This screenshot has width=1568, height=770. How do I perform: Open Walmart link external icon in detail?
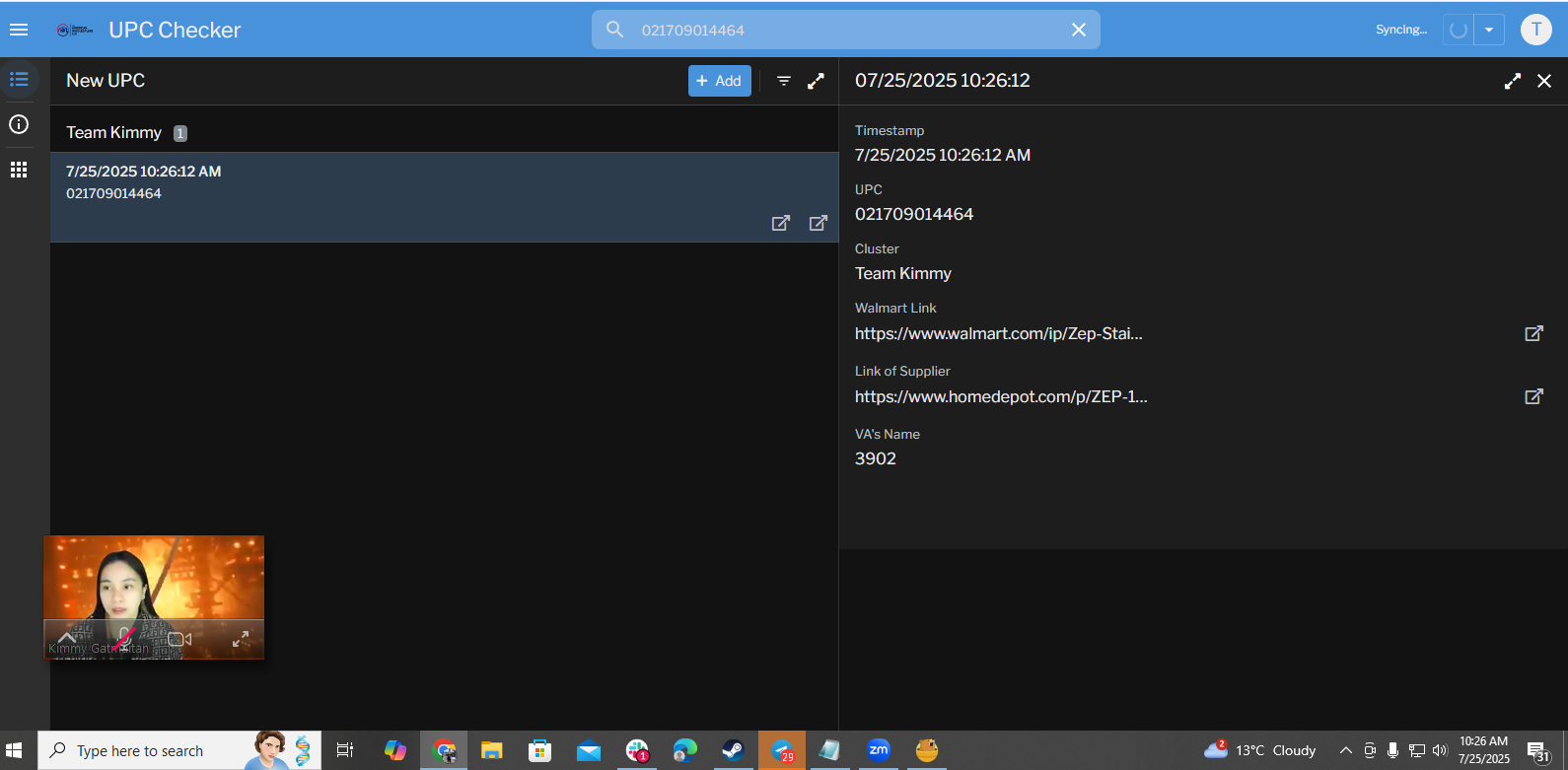[x=1533, y=333]
